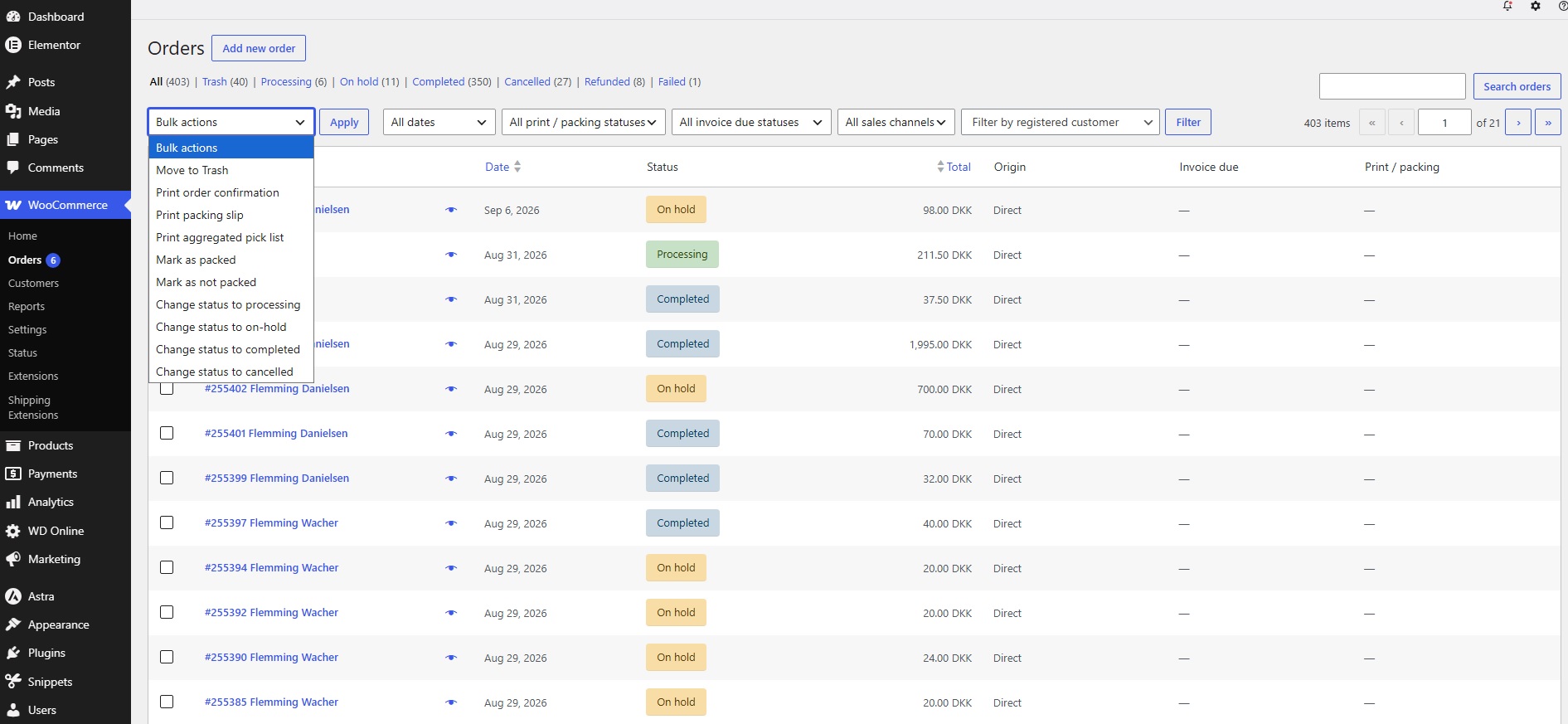Choose Print order confirmation option

tap(231, 192)
